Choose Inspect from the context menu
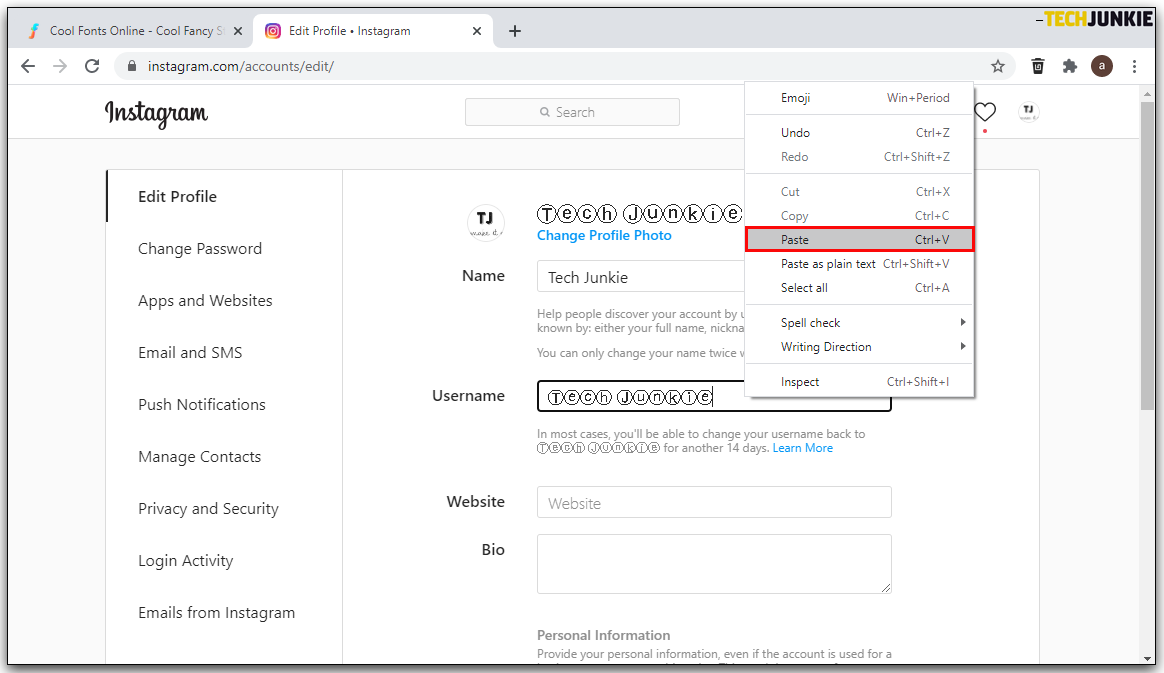Viewport: 1164px width, 673px height. click(860, 381)
